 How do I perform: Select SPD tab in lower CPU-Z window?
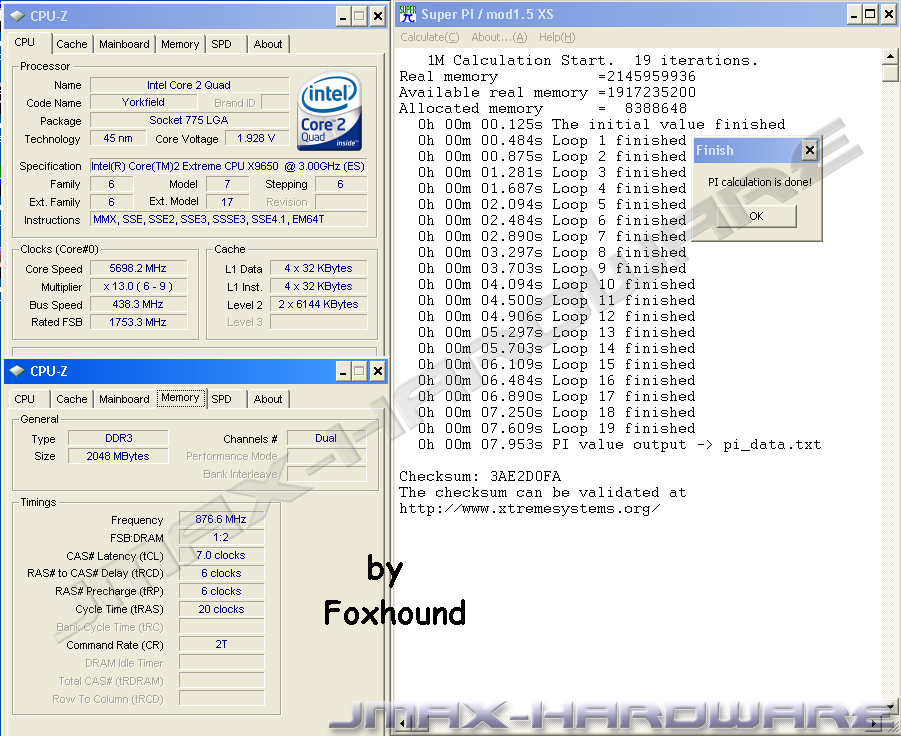[221, 399]
